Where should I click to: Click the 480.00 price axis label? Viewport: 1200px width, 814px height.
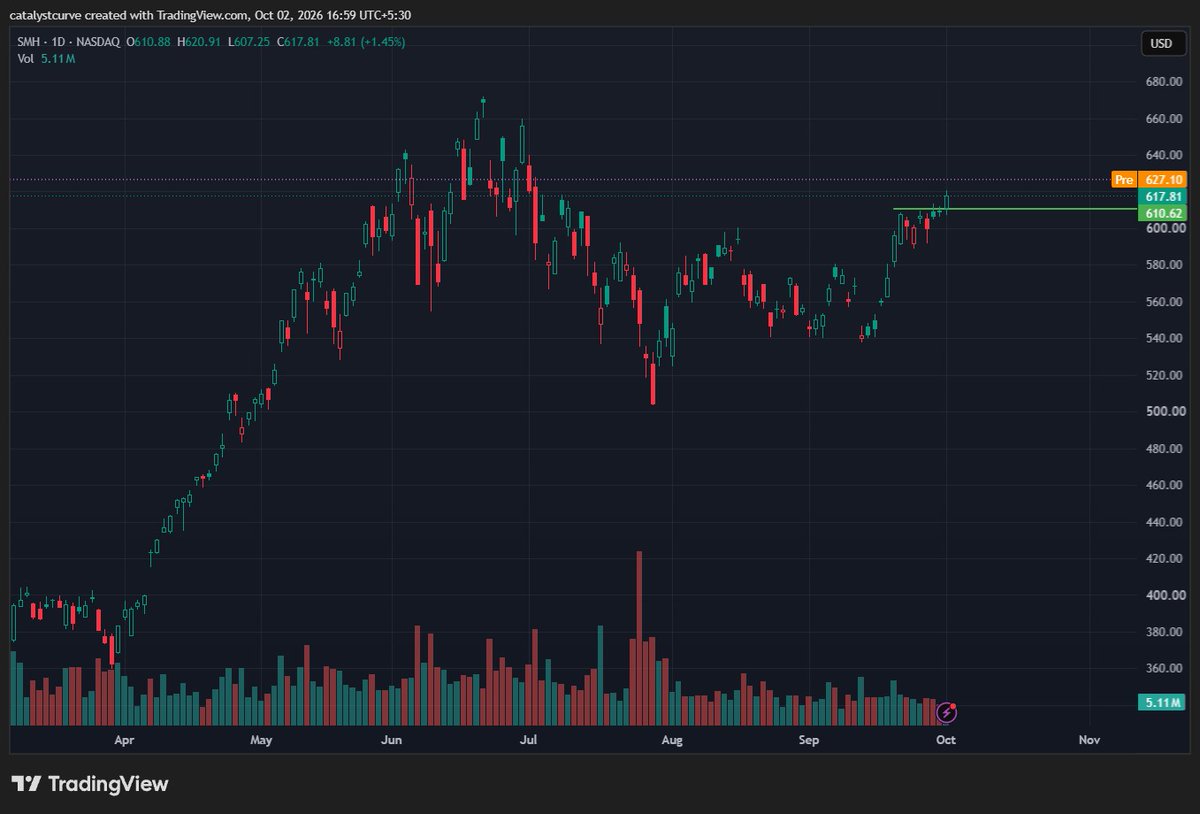pos(1165,449)
